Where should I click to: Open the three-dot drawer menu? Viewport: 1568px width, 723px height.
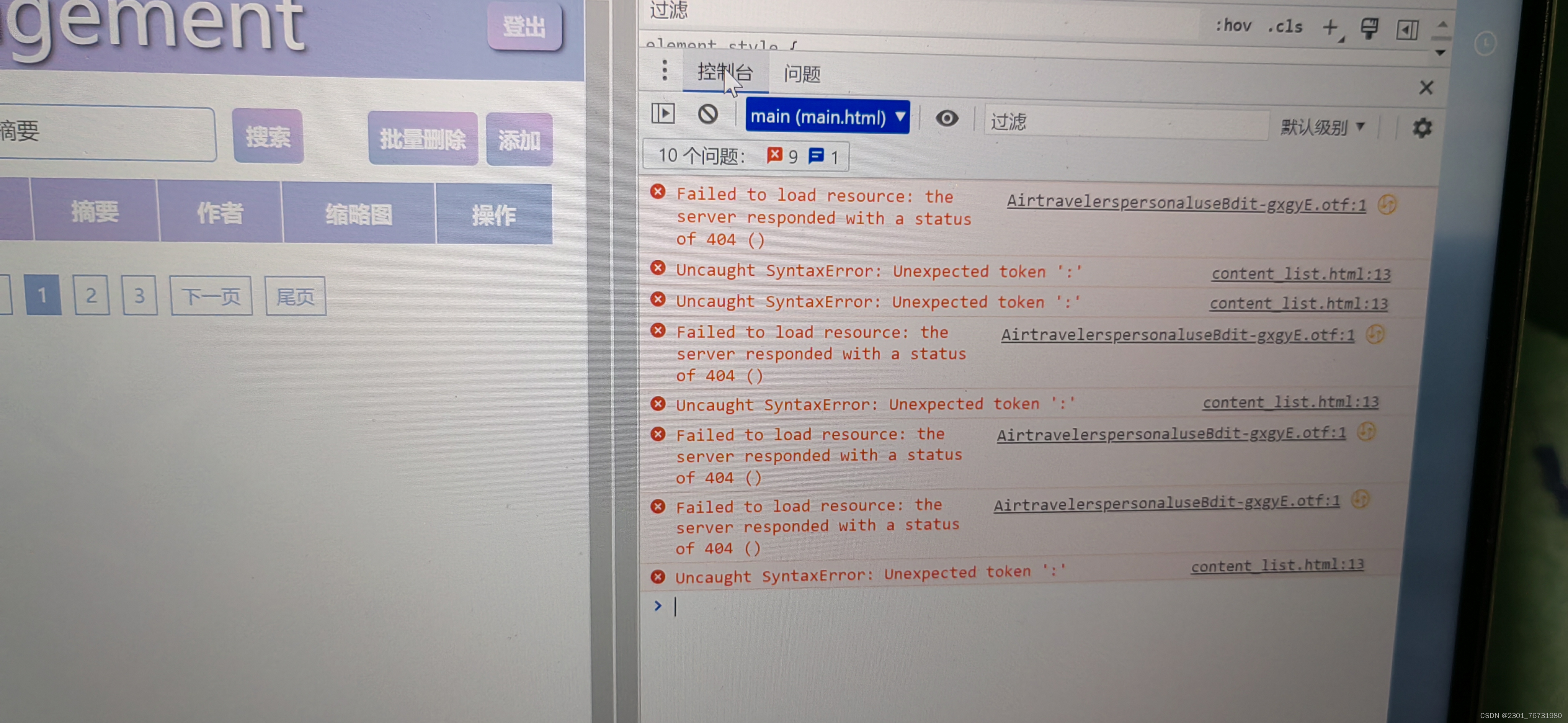pos(665,70)
